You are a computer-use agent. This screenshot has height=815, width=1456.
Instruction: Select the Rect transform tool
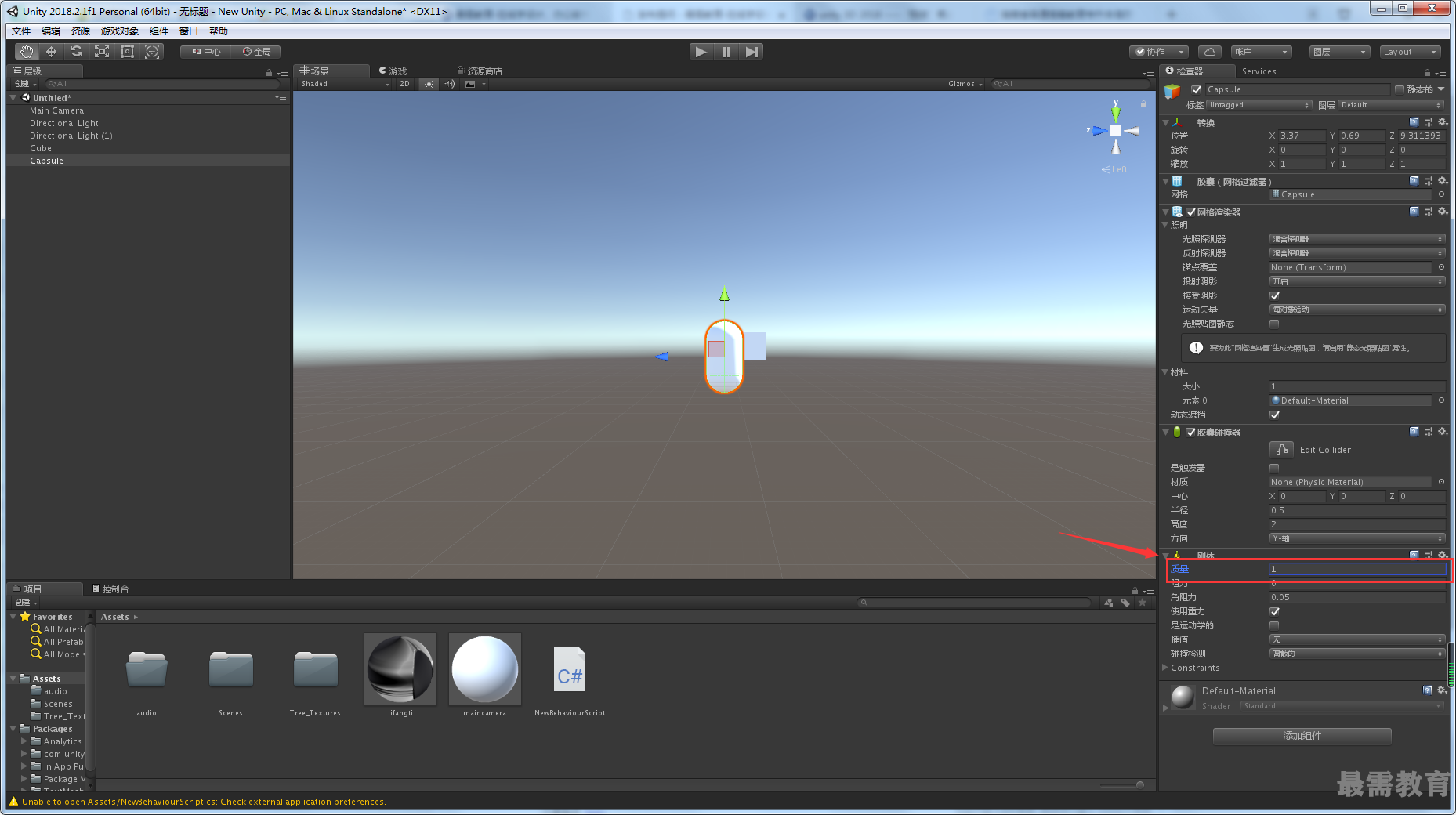pyautogui.click(x=127, y=52)
